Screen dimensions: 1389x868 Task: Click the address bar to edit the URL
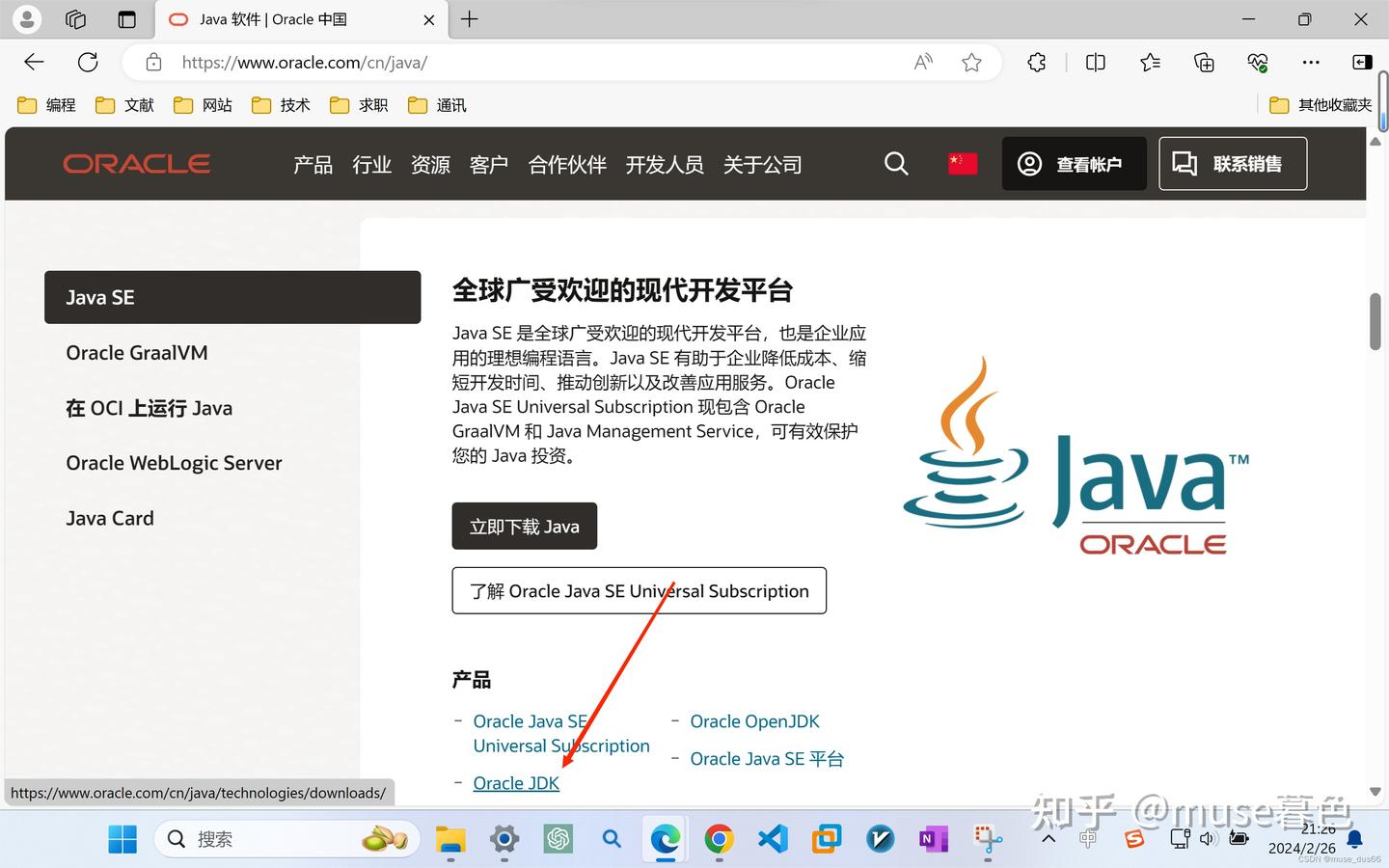pyautogui.click(x=482, y=62)
